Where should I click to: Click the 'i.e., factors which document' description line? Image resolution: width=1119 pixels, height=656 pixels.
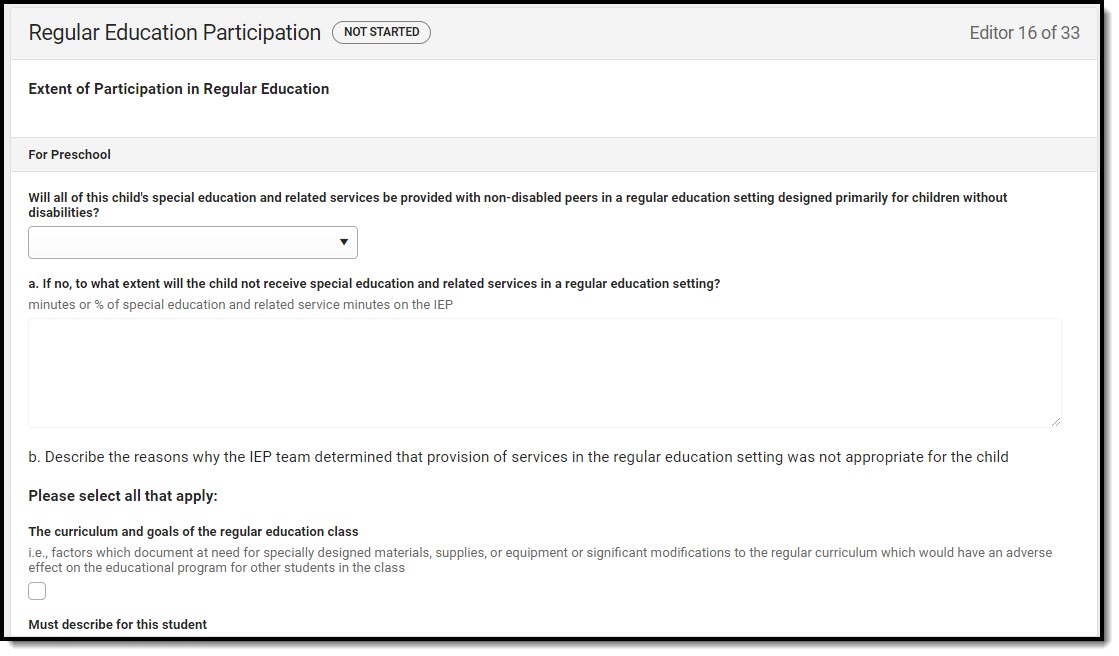540,553
